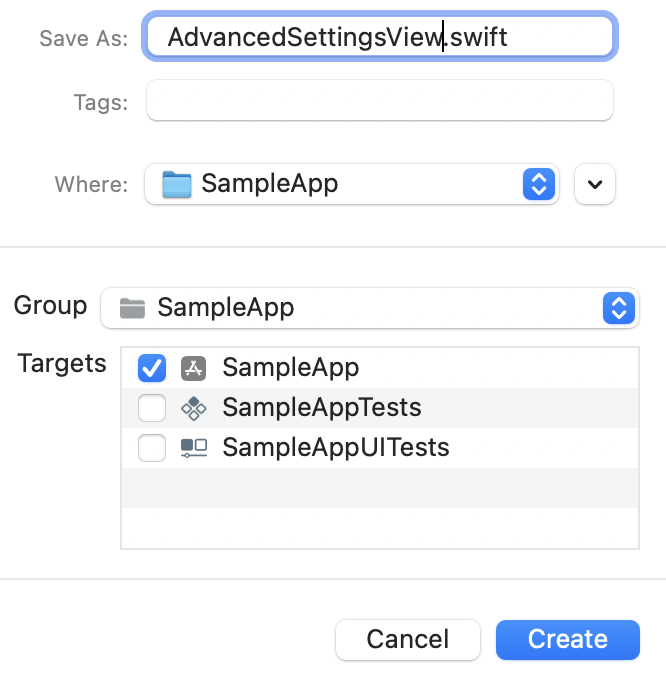Click the SampleApp text in Group popup

click(225, 308)
